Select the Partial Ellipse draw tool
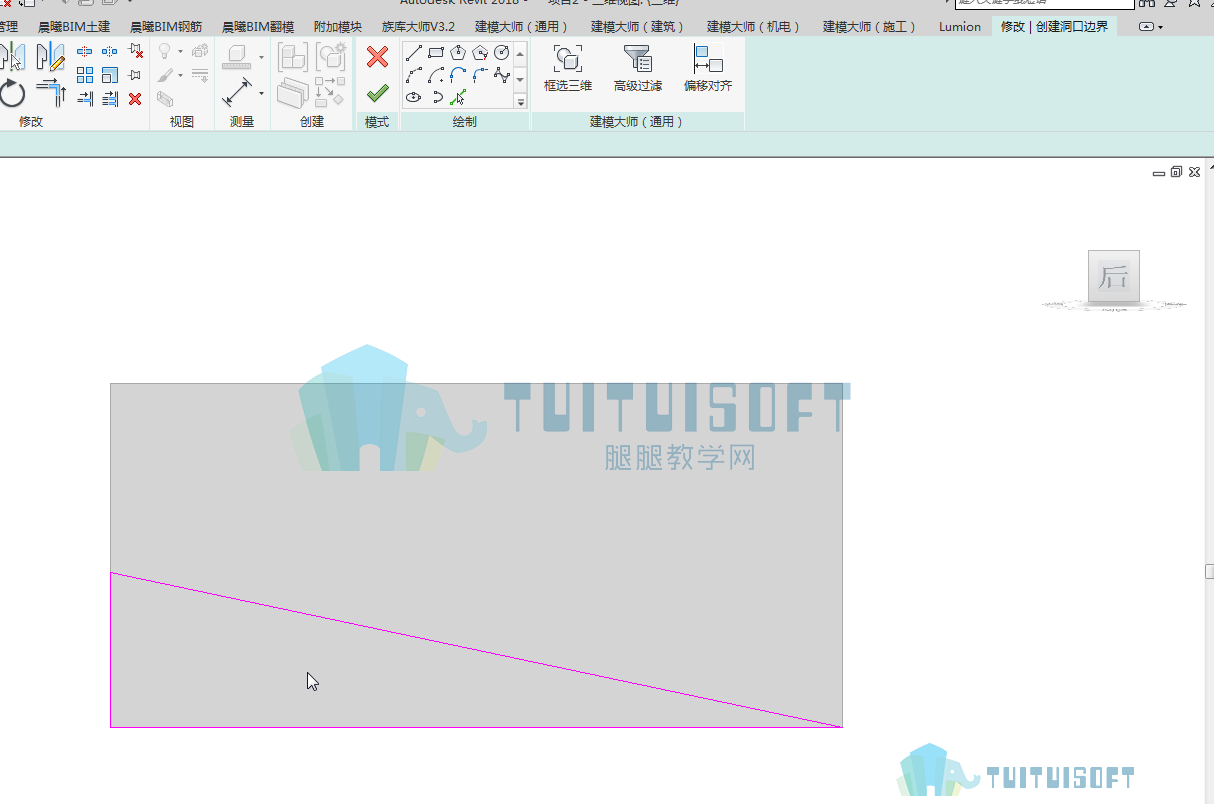 click(x=436, y=97)
